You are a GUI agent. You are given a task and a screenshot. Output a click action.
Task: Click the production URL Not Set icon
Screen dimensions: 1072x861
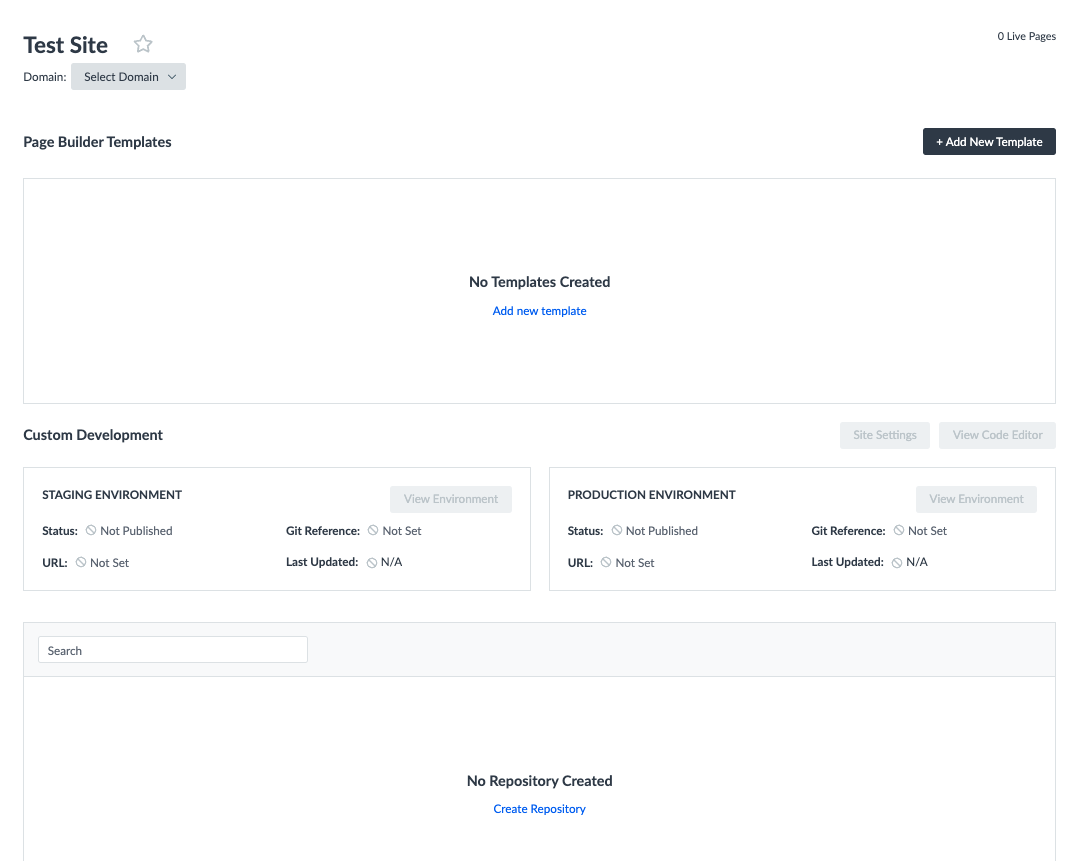606,562
